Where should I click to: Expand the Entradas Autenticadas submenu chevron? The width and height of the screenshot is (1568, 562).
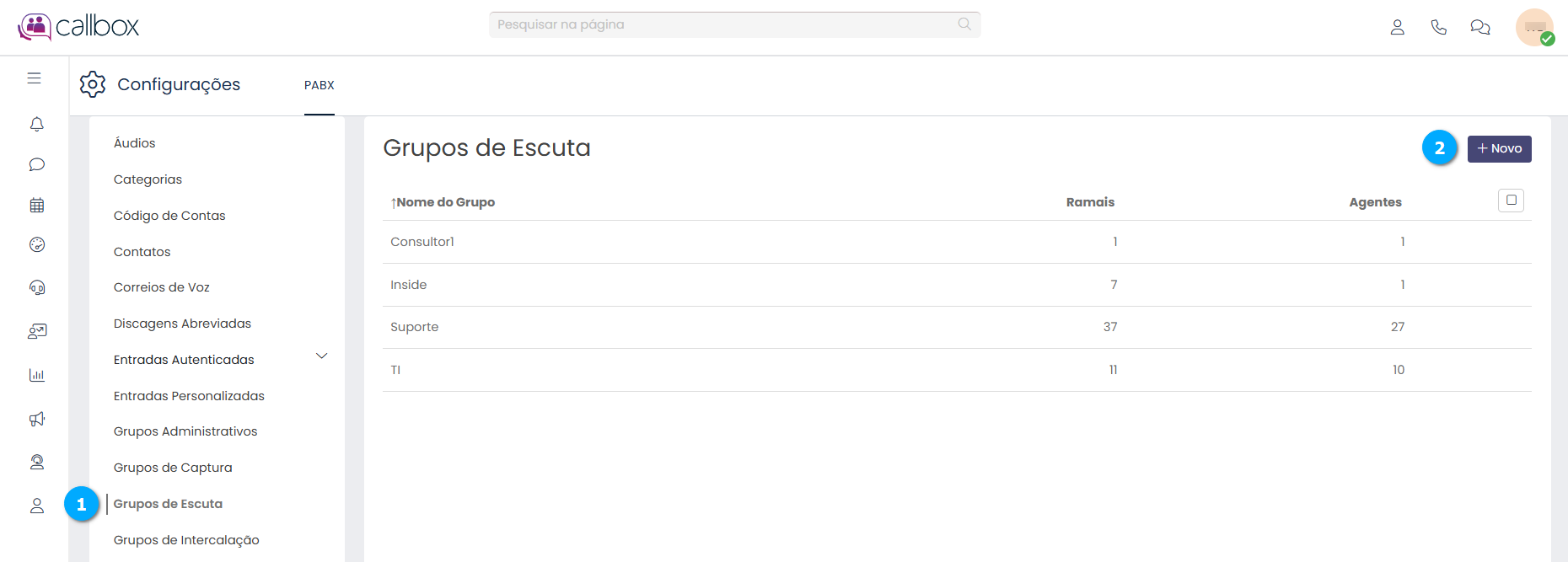pyautogui.click(x=321, y=356)
